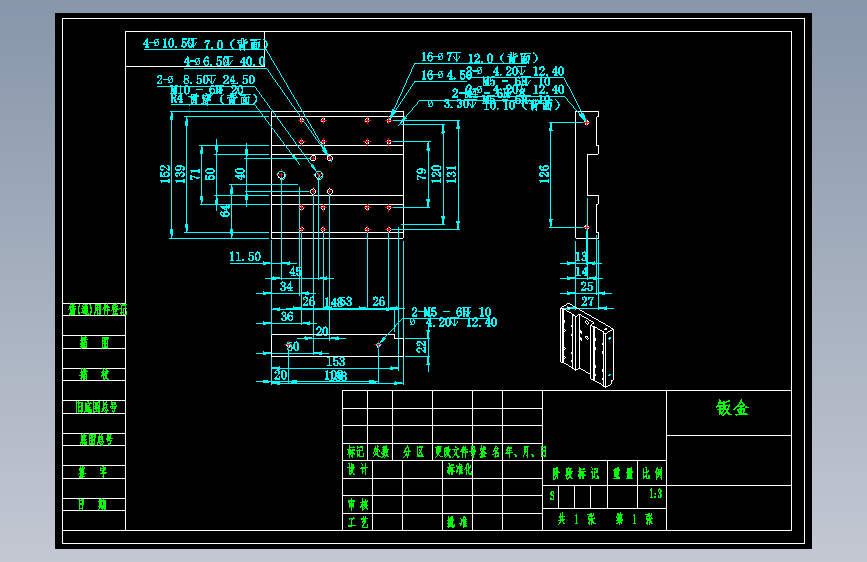Select the 审核 label in title block
The image size is (867, 562).
[x=358, y=504]
